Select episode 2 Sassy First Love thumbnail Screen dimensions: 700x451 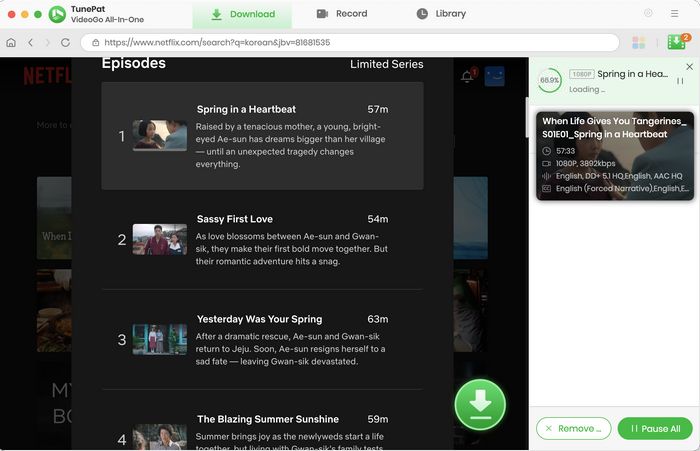pyautogui.click(x=160, y=239)
